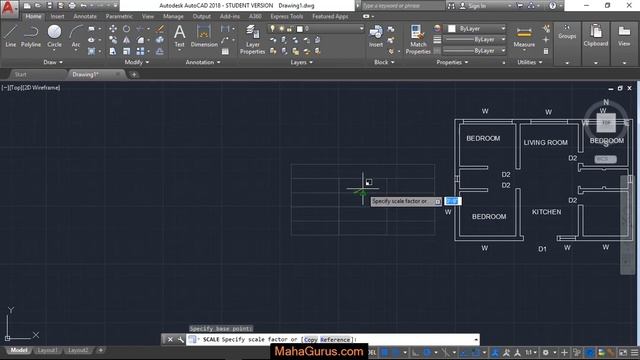Select the Explode tool in Modify panel
640x360 pixels.
point(160,40)
